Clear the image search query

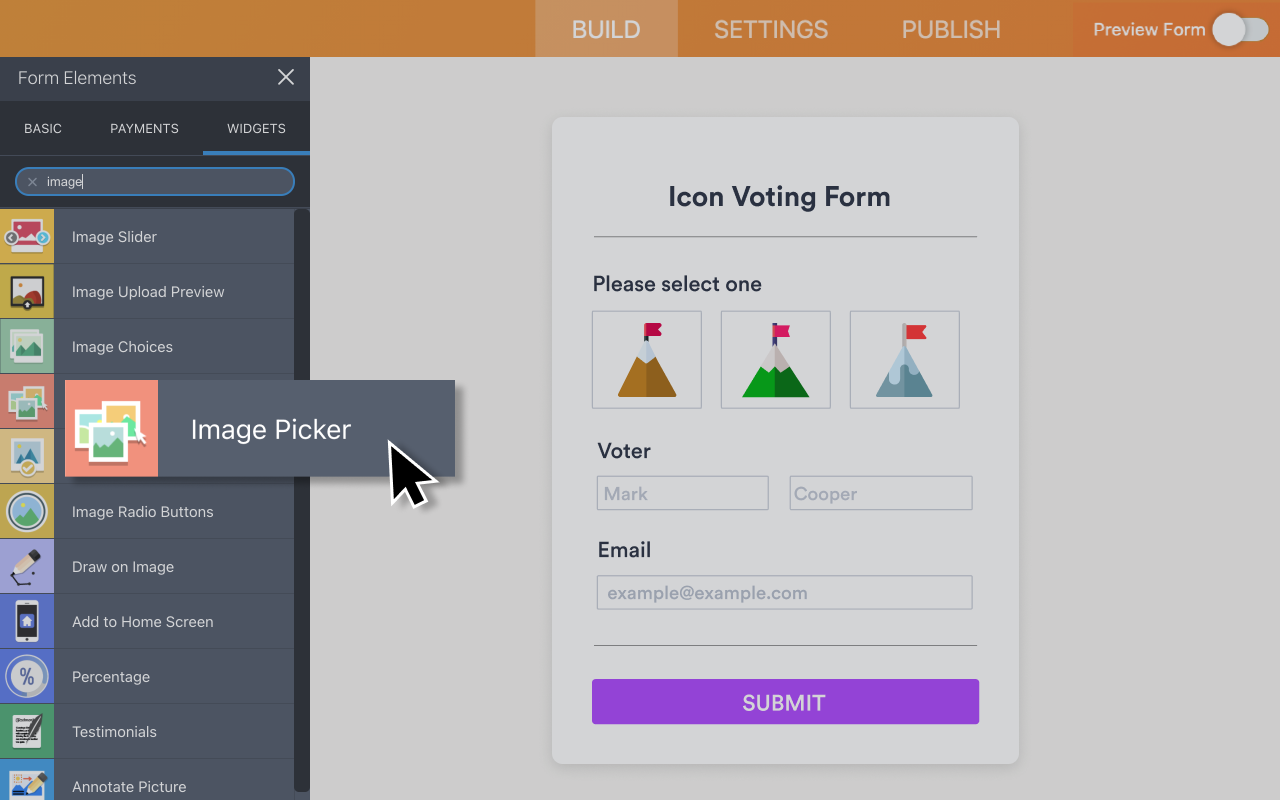[32, 181]
